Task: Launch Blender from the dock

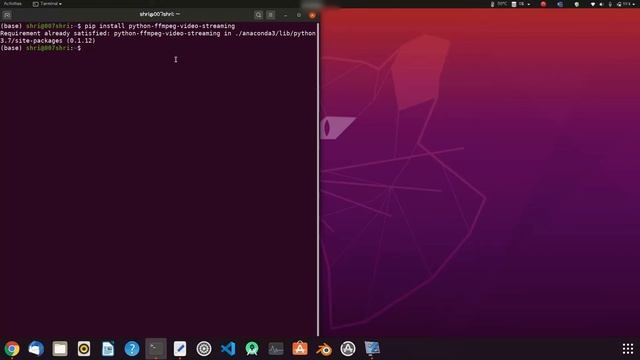Action: (x=324, y=349)
